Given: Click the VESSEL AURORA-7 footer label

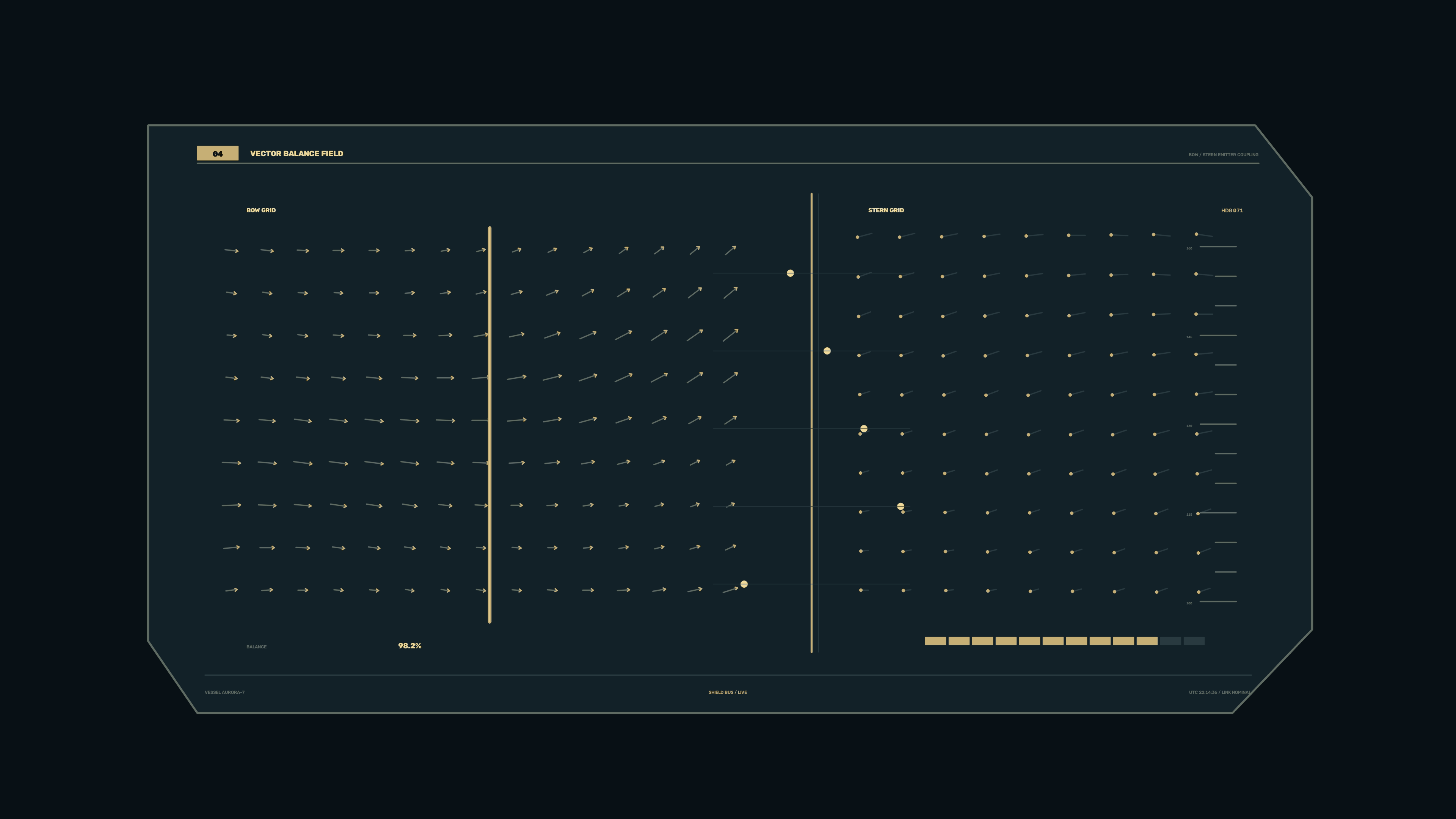Looking at the screenshot, I should point(224,692).
